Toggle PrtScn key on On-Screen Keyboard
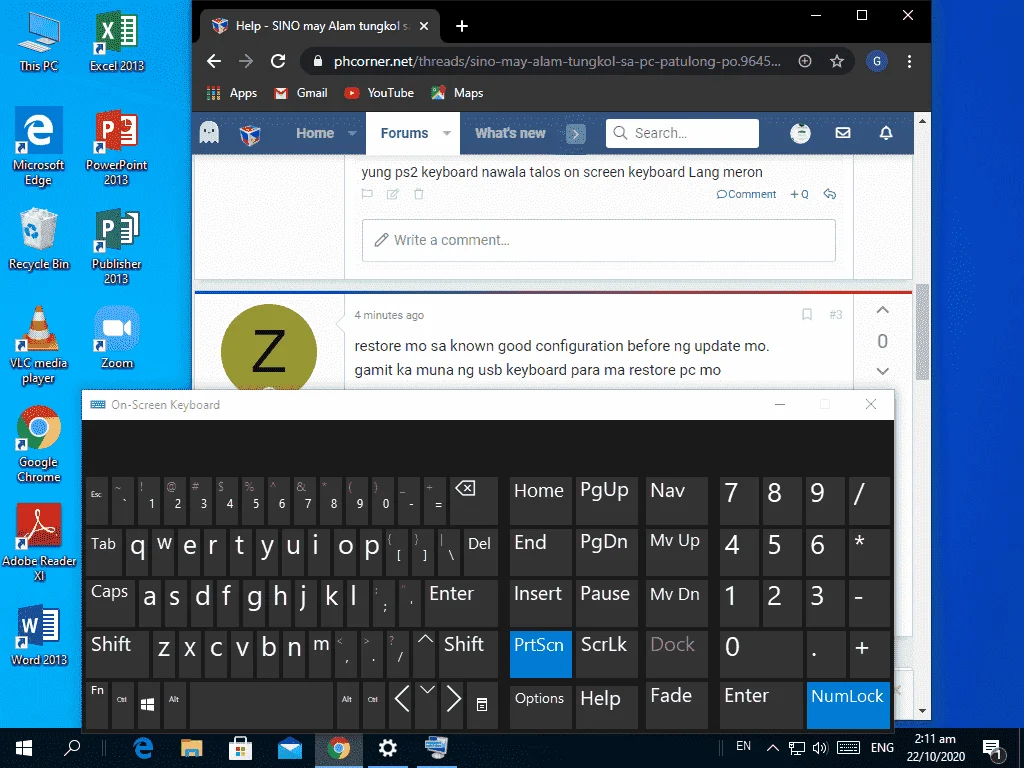 (x=540, y=654)
